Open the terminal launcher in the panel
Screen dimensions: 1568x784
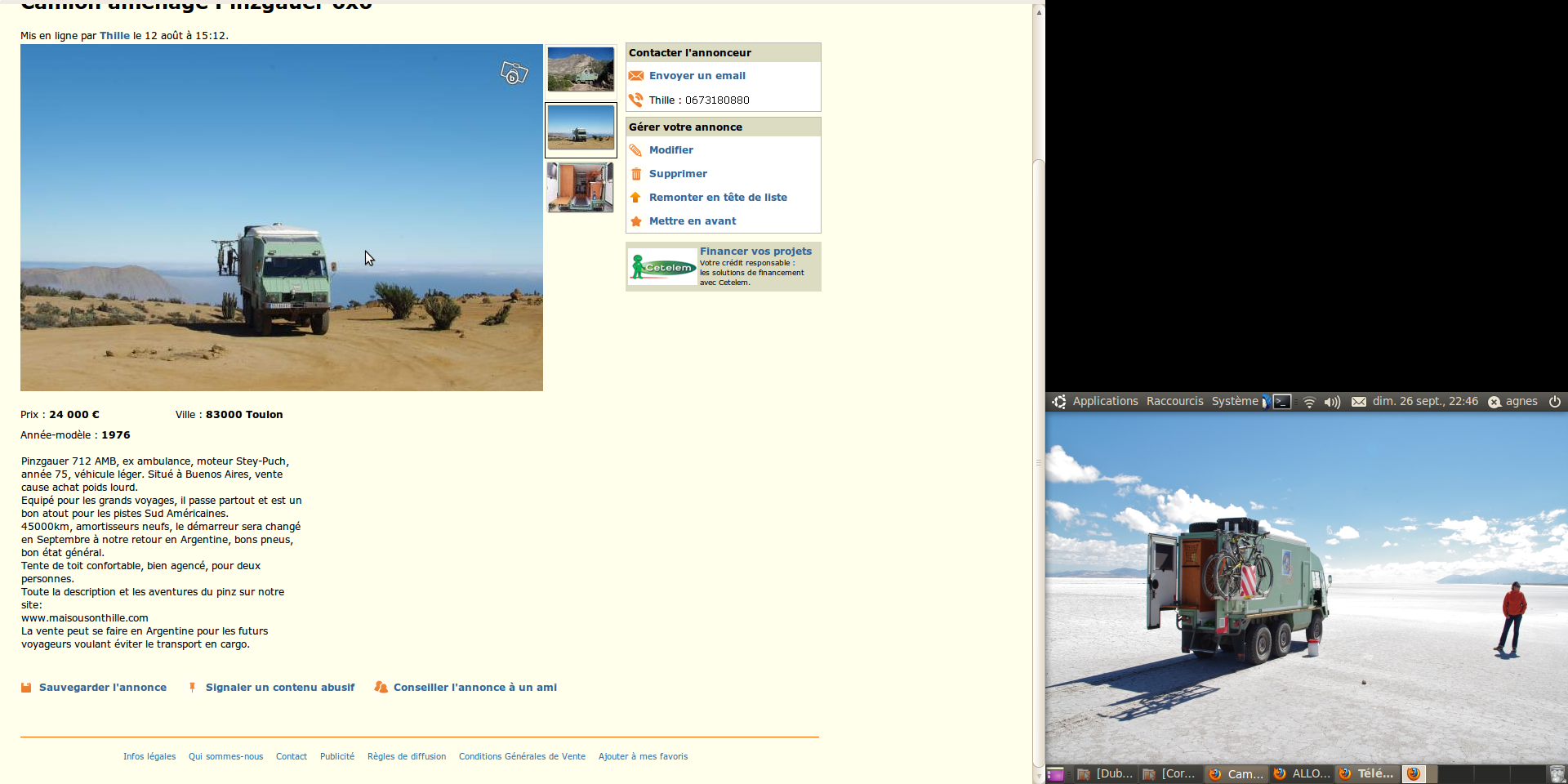pyautogui.click(x=1282, y=402)
